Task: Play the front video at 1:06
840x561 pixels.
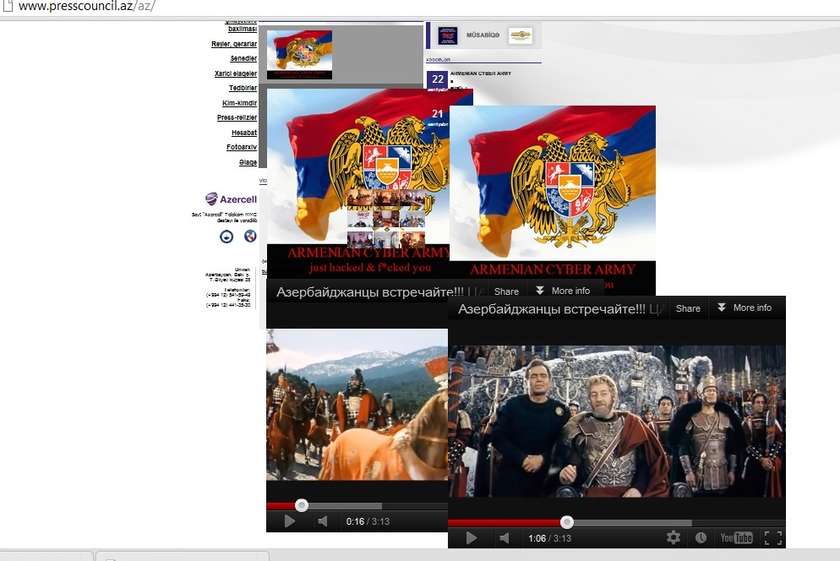Action: (471, 538)
